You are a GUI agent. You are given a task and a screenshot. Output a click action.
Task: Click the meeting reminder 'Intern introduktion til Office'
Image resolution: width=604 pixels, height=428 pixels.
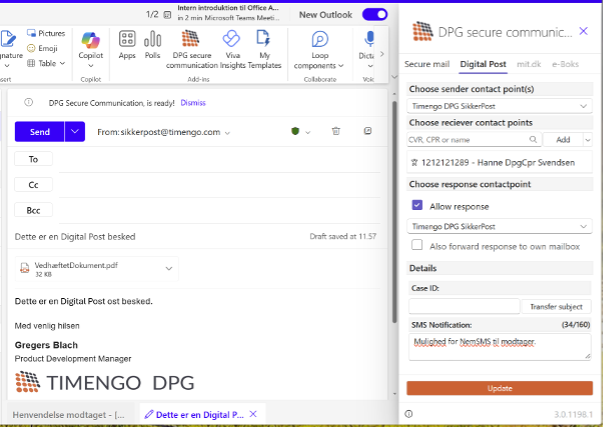228,12
